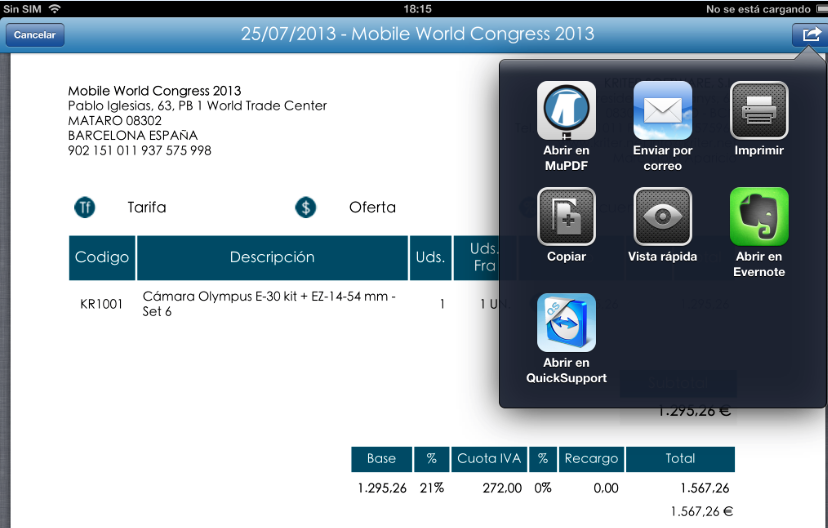The width and height of the screenshot is (828, 528).
Task: Tap the address line Pablo Iglesias, 63
Action: pos(197,106)
